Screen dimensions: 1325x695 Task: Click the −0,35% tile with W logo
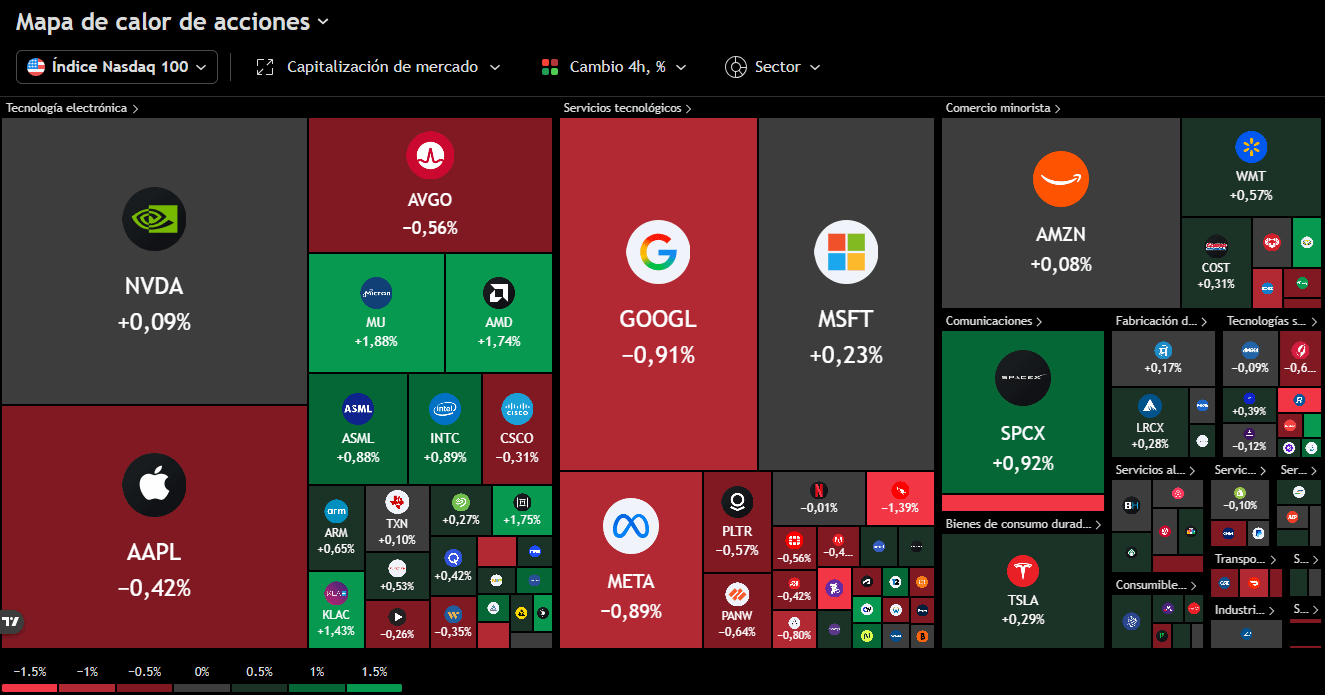[x=454, y=620]
